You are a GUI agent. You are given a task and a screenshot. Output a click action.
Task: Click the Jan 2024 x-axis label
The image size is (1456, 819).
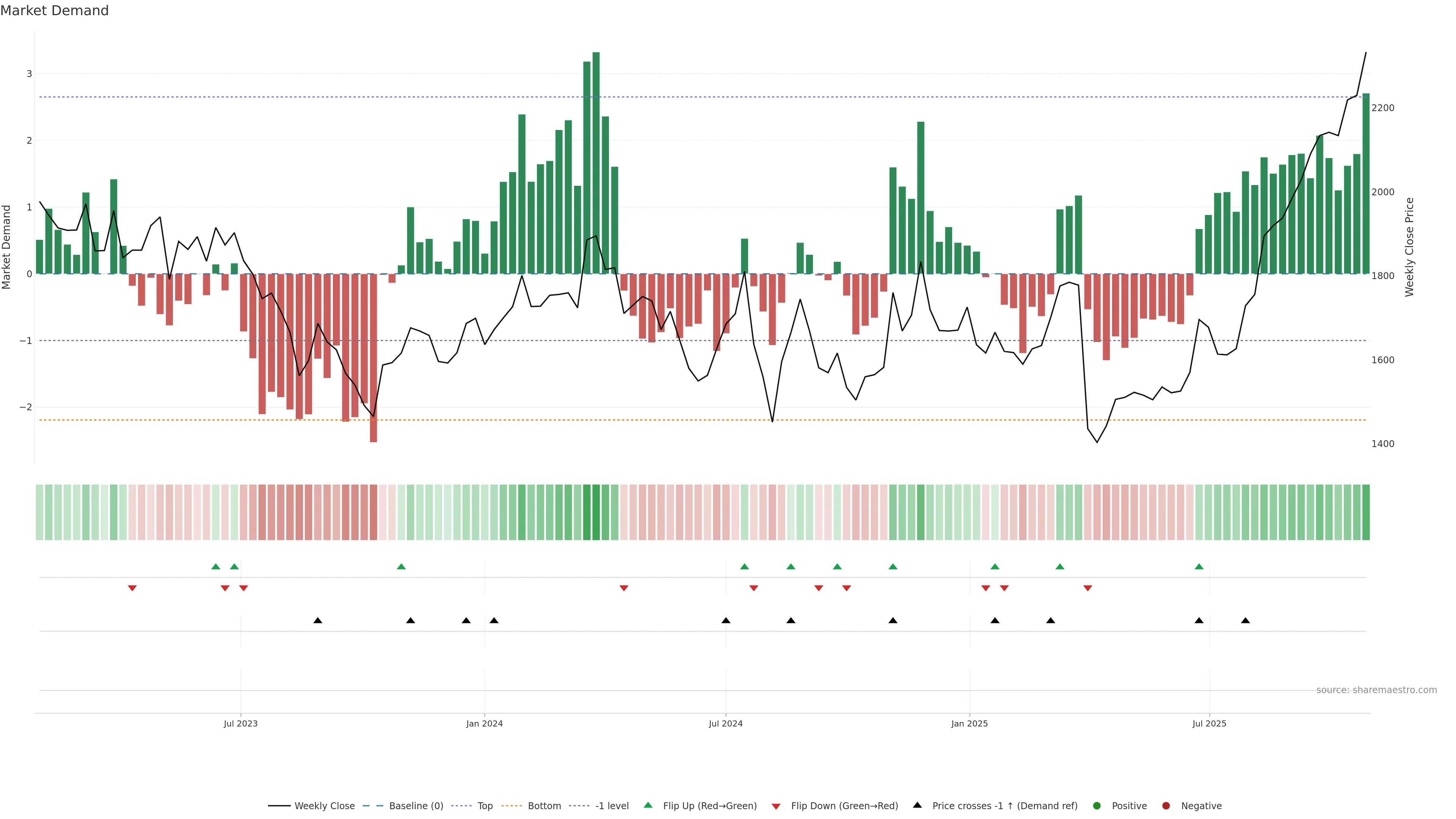484,723
